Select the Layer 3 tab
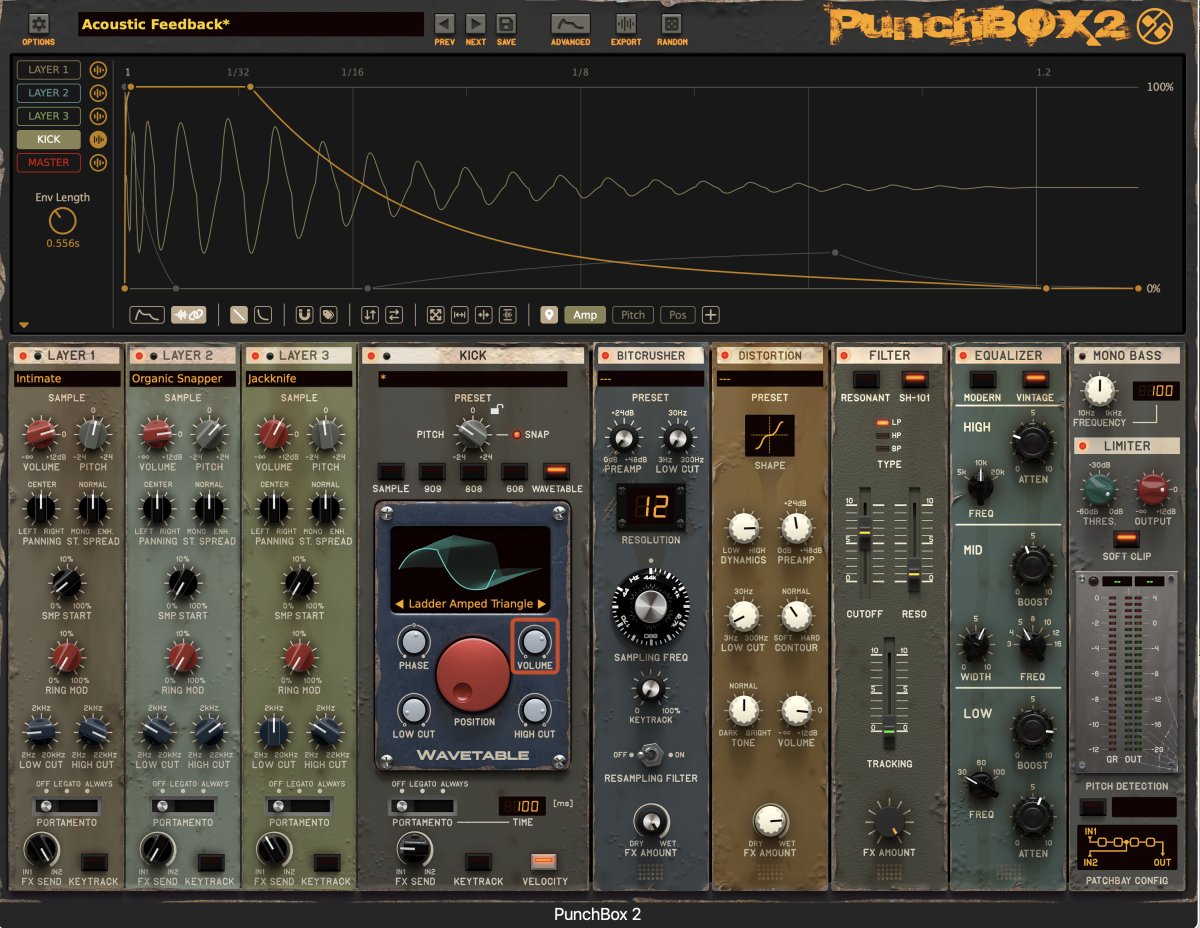 (49, 116)
